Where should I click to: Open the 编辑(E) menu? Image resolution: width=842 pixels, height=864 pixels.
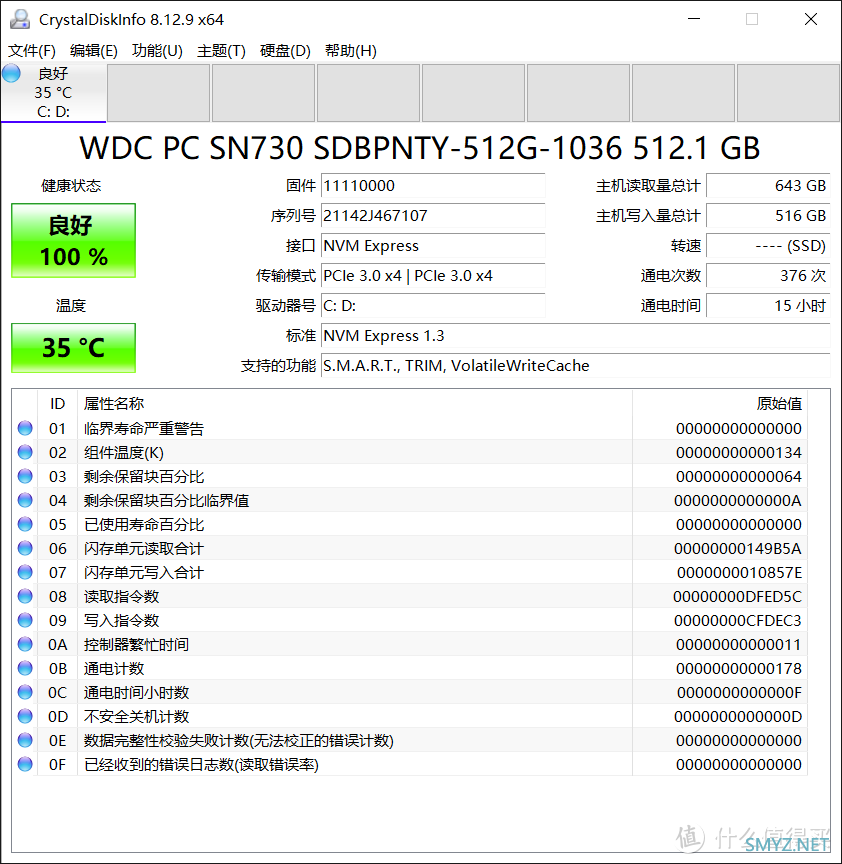click(x=94, y=51)
